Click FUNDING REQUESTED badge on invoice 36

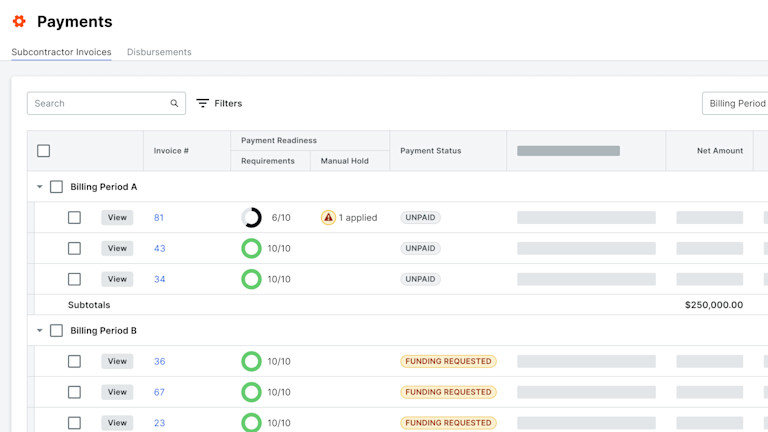point(448,361)
